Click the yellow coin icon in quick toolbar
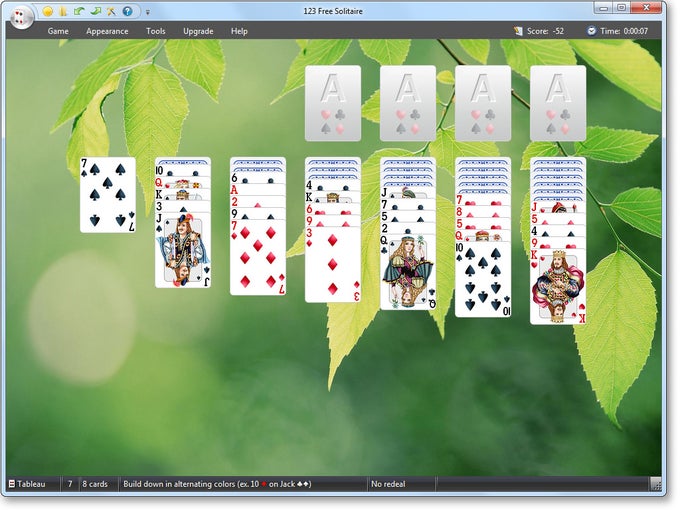680x510 pixels. [48, 11]
